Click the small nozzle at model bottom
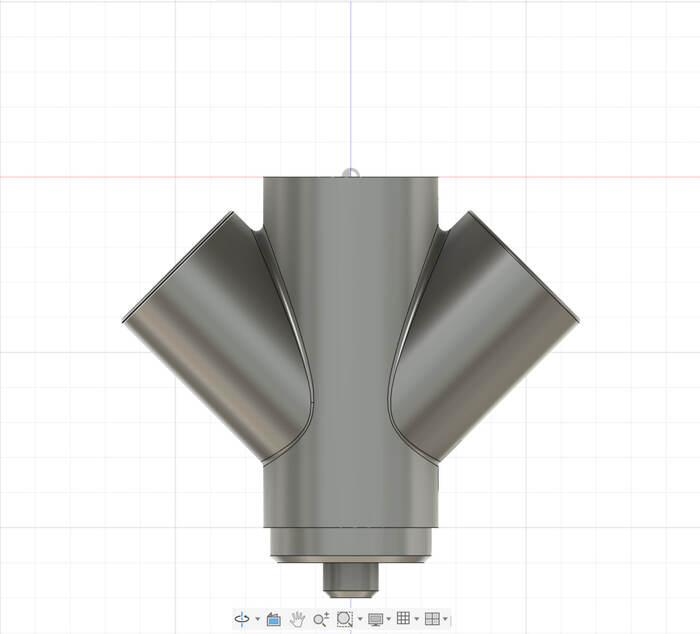Image resolution: width=700 pixels, height=634 pixels. (x=350, y=578)
